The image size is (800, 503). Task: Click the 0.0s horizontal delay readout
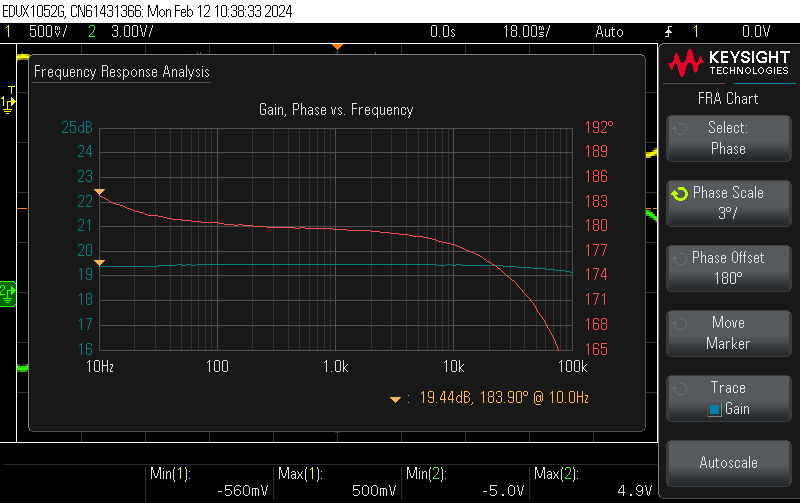coord(442,32)
